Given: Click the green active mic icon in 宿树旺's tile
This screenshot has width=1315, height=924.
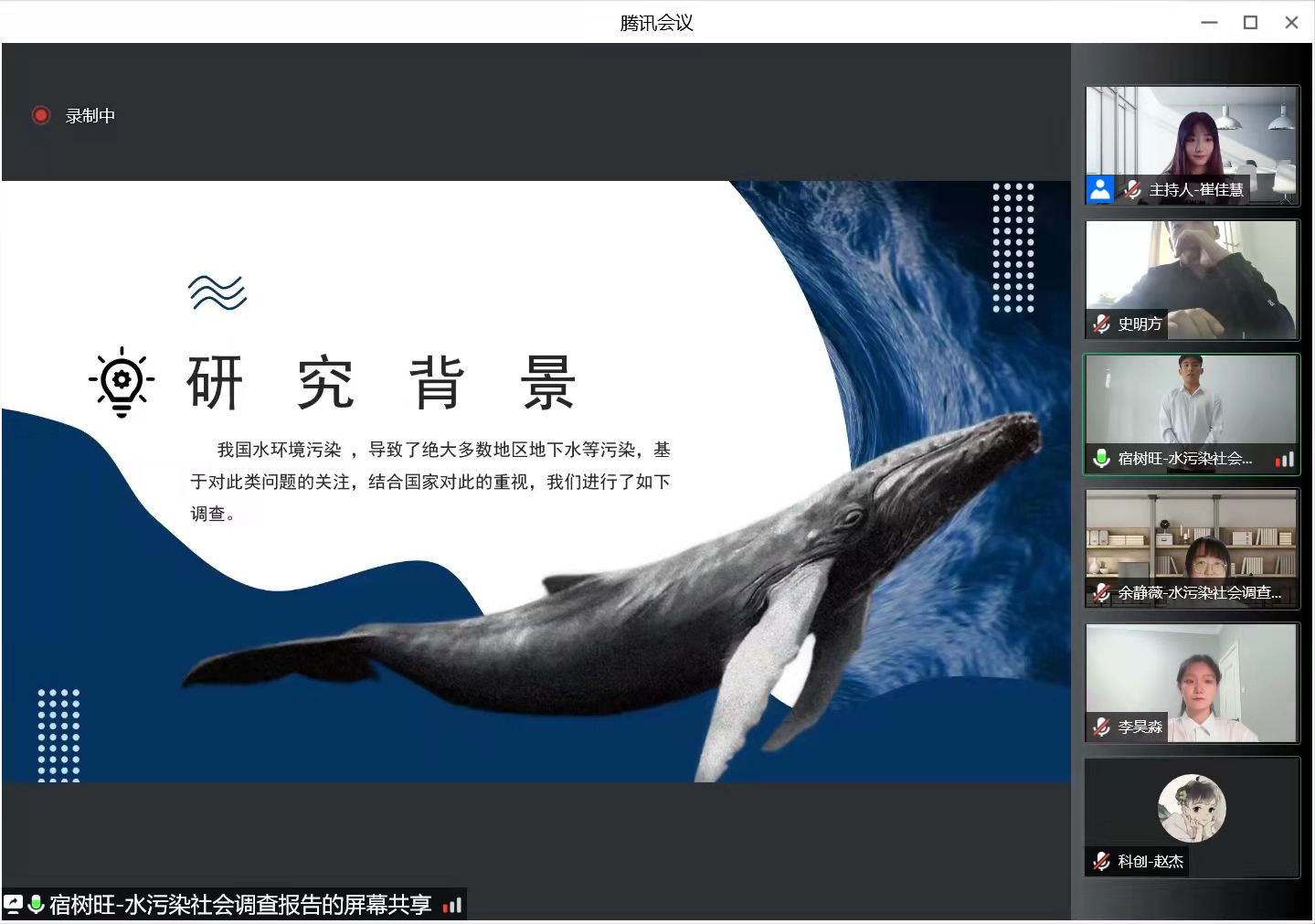Looking at the screenshot, I should [1102, 458].
